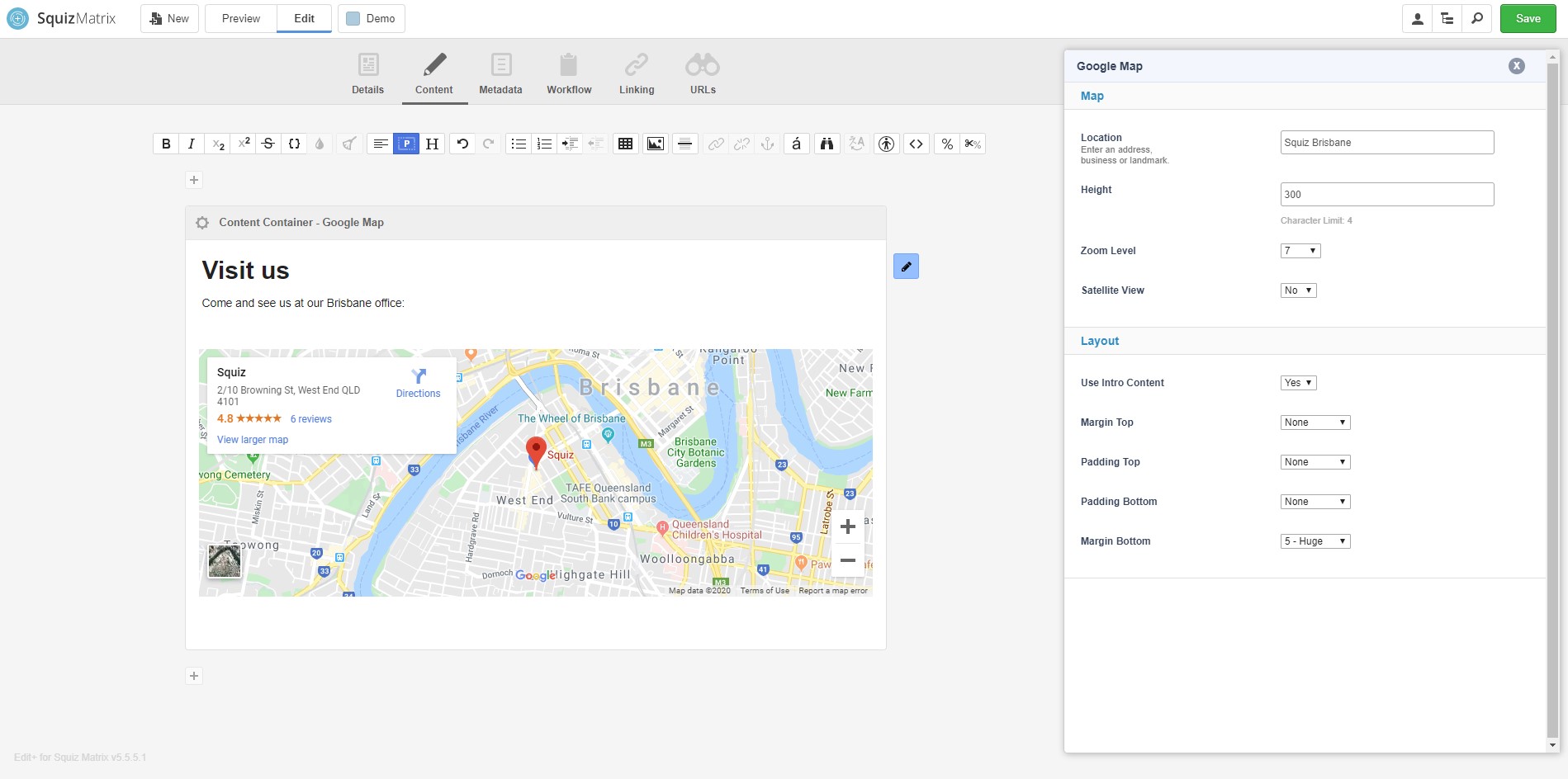Insert a keyword with percent icon
The width and height of the screenshot is (1568, 779).
(x=947, y=144)
